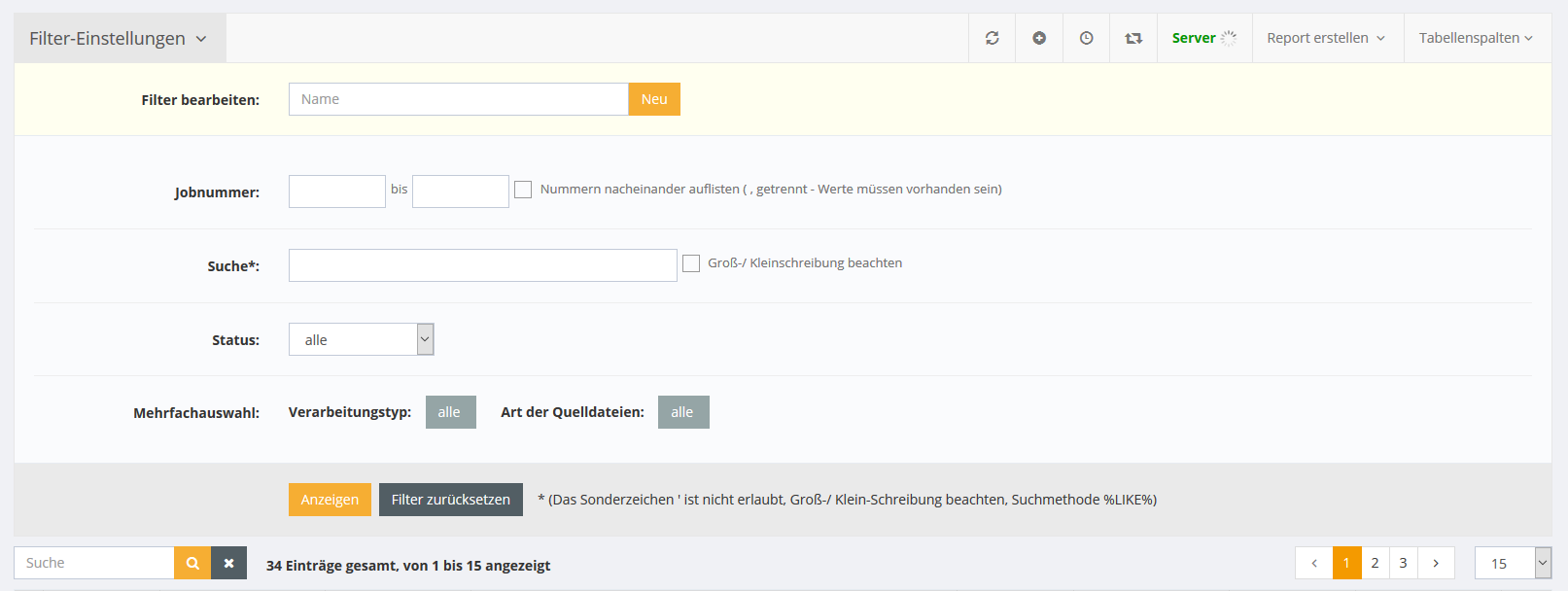1568x591 pixels.
Task: Expand the Tabellenspalten dropdown
Action: click(1475, 38)
